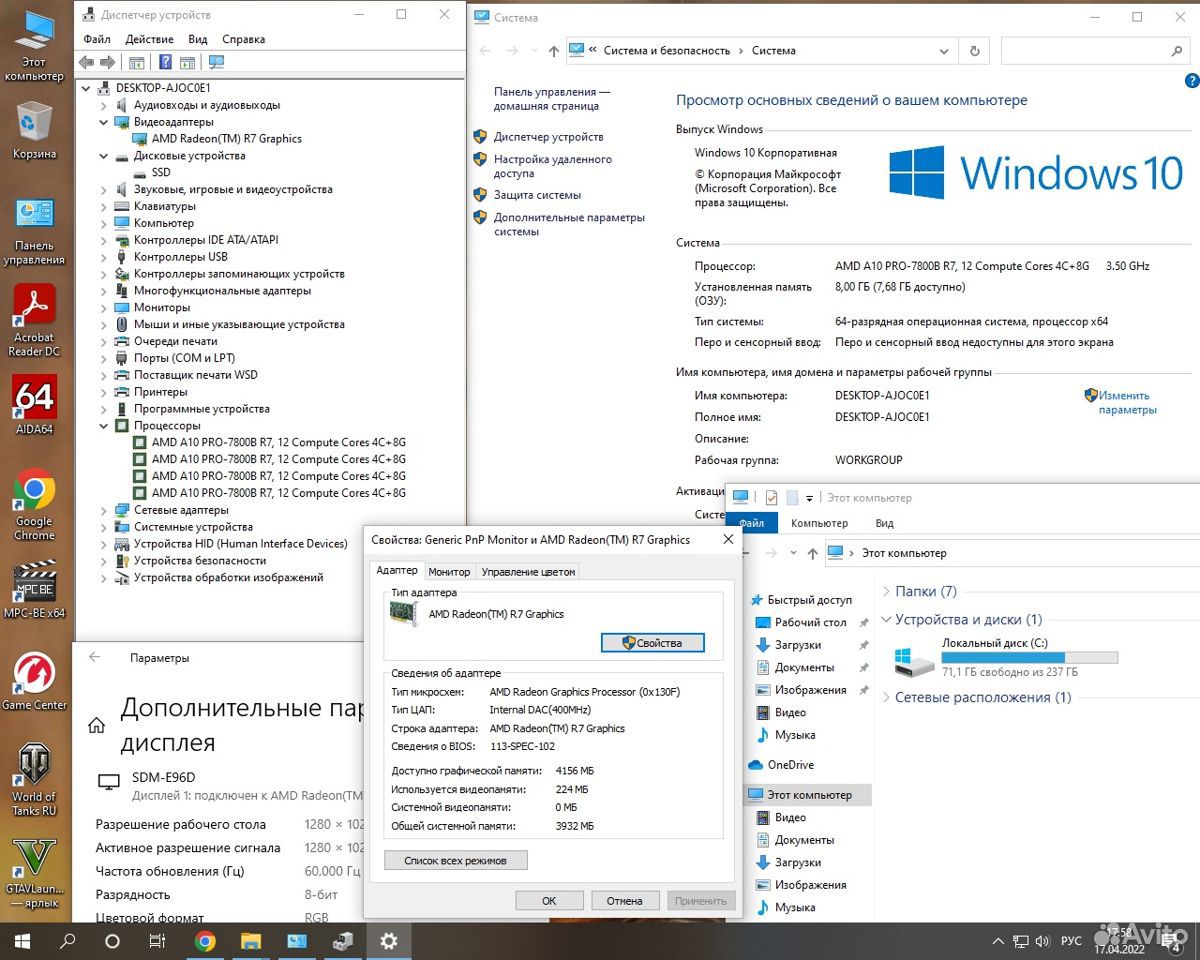
Task: Open AIDA64 desktop shortcut
Action: (x=34, y=406)
